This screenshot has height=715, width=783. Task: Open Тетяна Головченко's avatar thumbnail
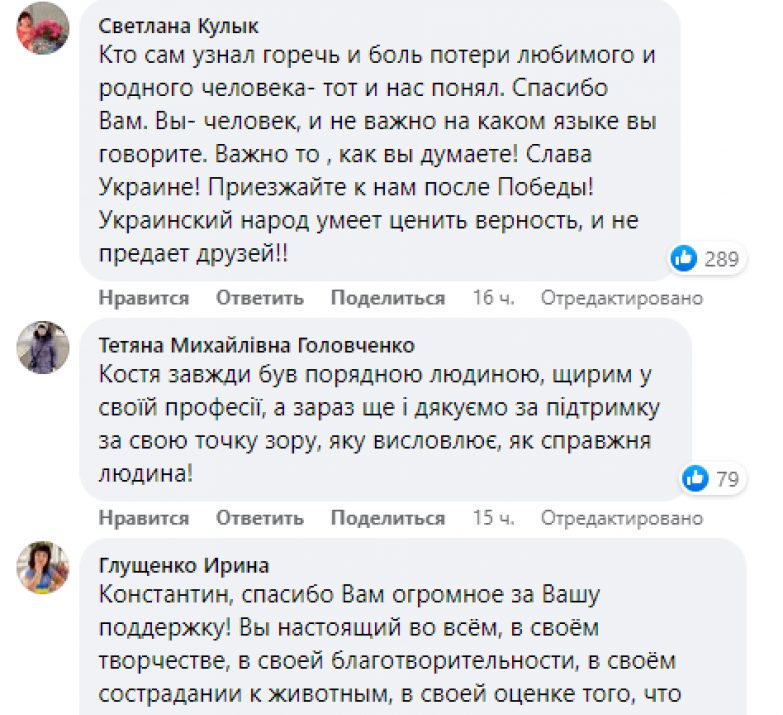click(x=43, y=347)
